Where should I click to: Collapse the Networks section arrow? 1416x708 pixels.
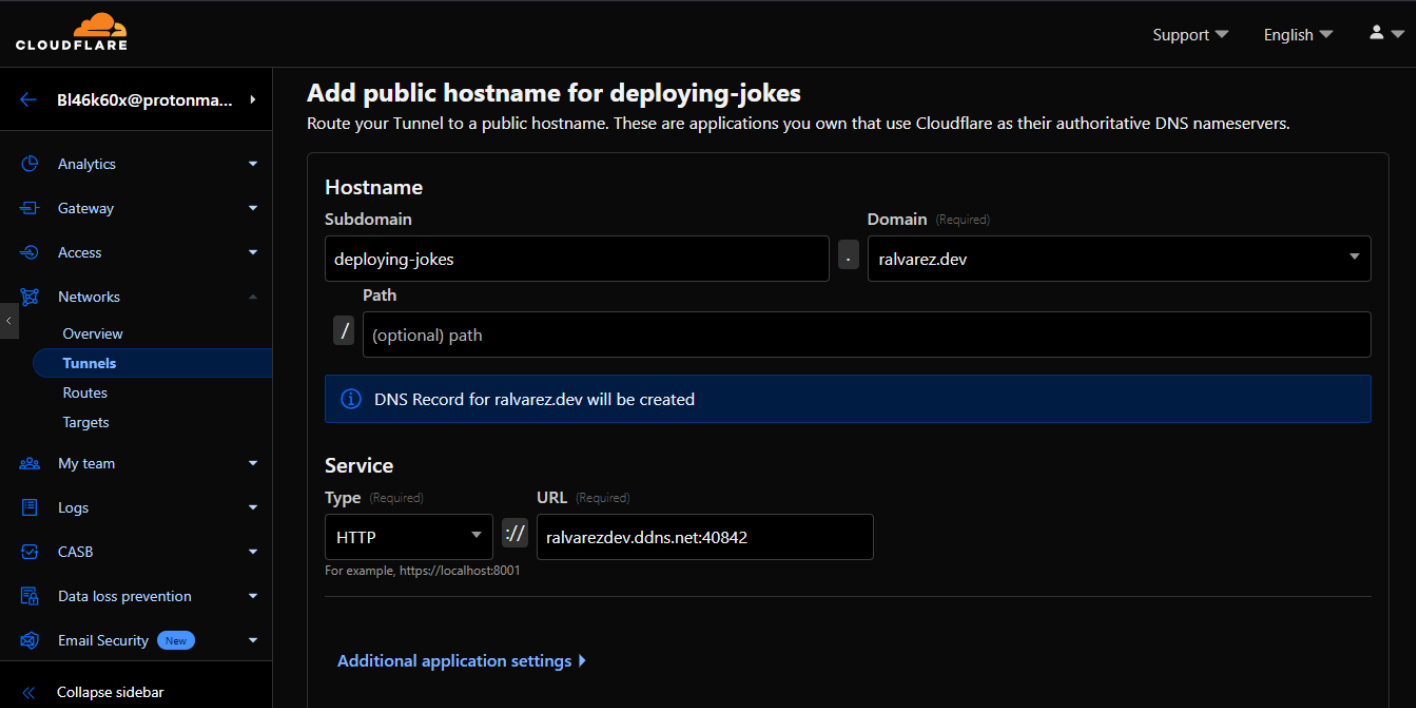(x=253, y=297)
